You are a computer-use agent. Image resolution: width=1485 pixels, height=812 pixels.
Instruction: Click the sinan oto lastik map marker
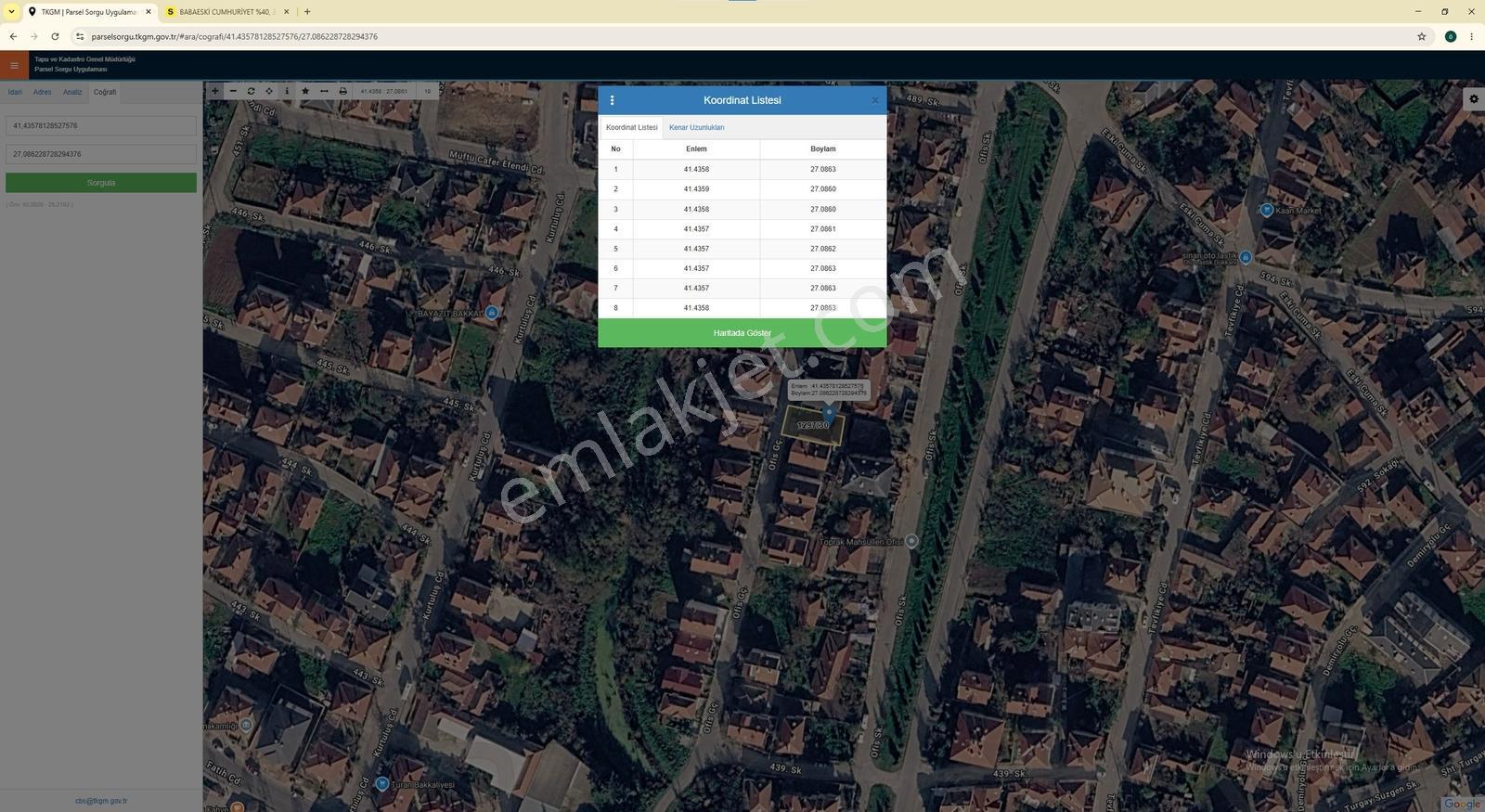click(1246, 257)
